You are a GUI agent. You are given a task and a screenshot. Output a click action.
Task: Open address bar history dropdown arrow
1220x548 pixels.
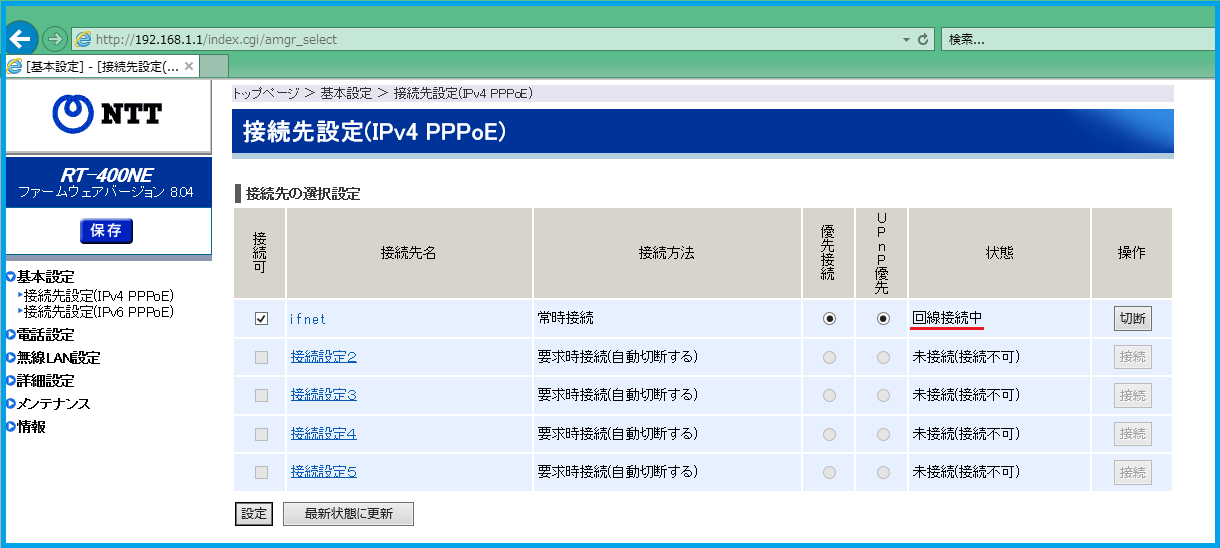(x=906, y=40)
